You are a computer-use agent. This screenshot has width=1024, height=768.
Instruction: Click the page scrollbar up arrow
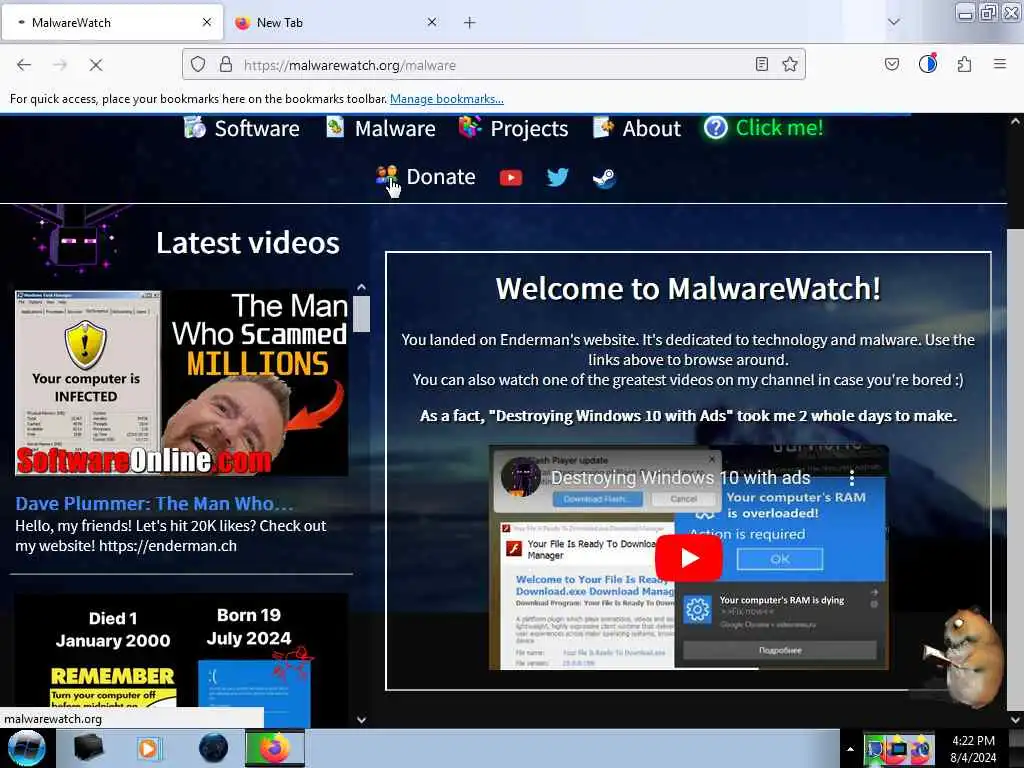[1016, 121]
